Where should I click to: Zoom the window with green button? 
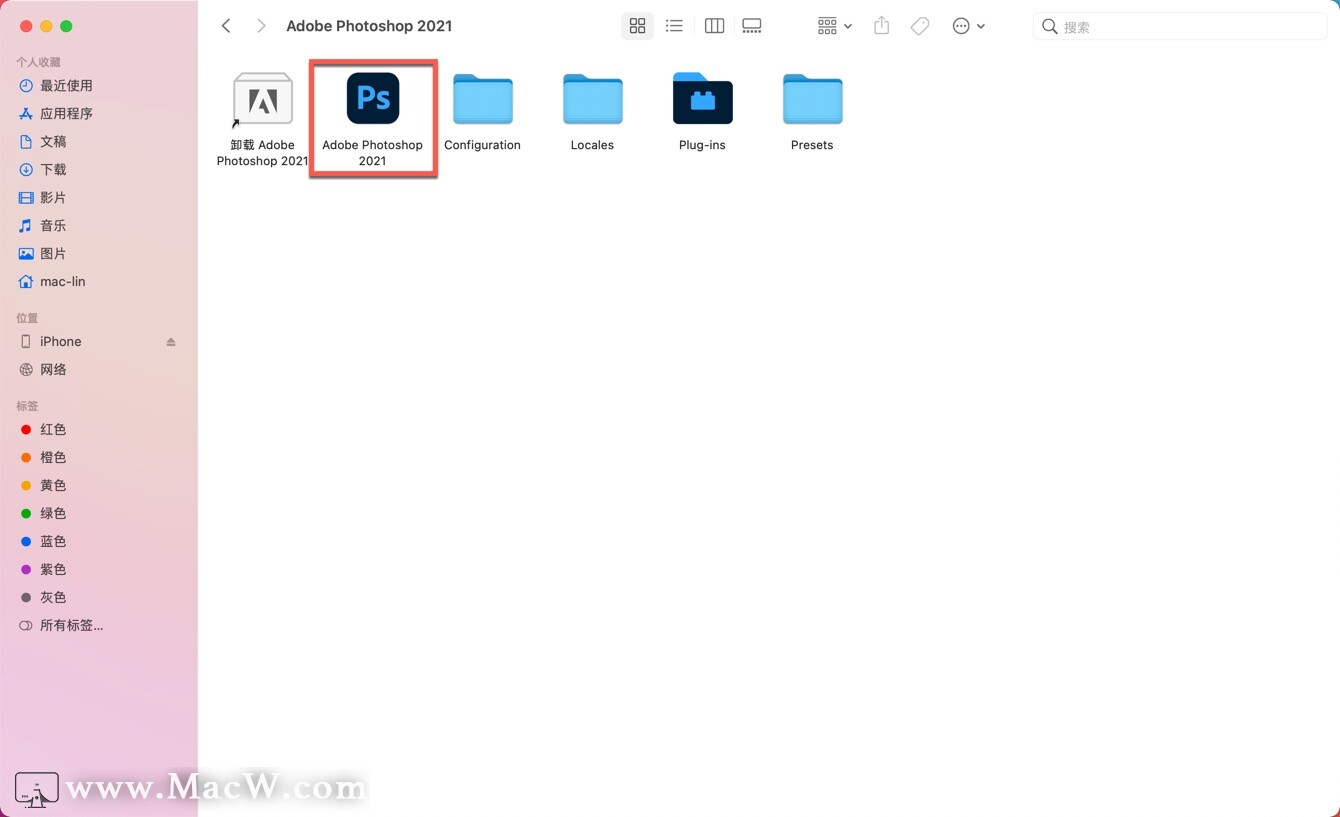[66, 26]
